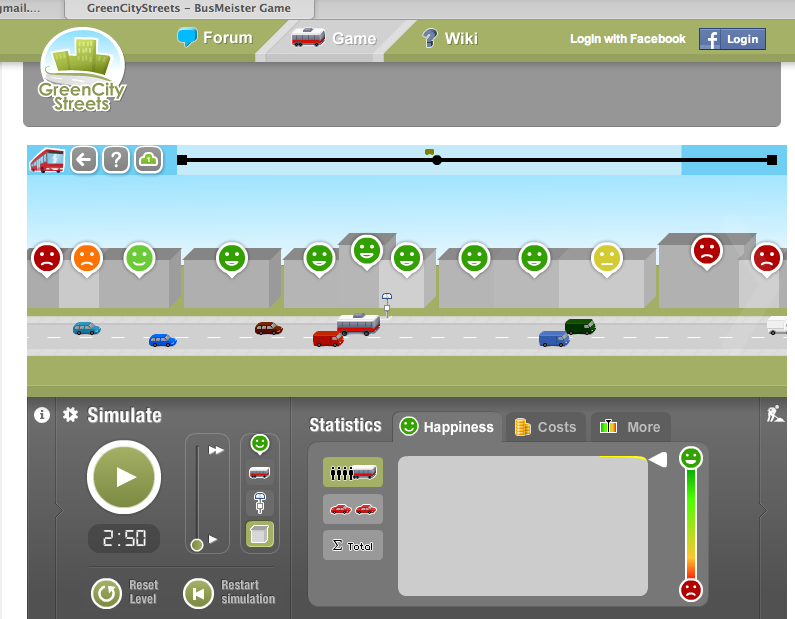Click the teal car on the road
Viewport: 795px width, 619px height.
(87, 329)
